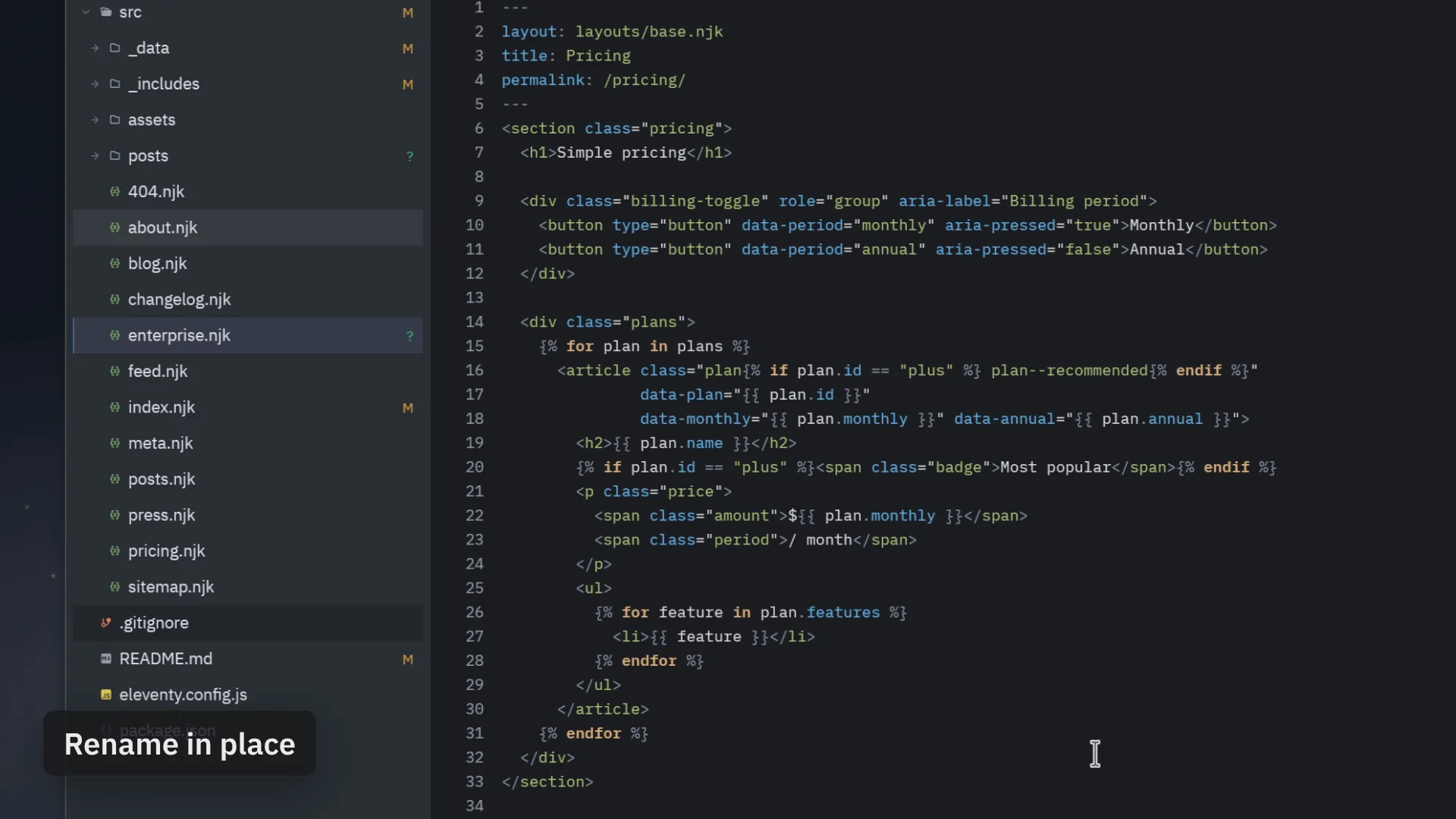Click the eleventy.config.js JS icon
This screenshot has height=819, width=1456.
pyautogui.click(x=106, y=695)
